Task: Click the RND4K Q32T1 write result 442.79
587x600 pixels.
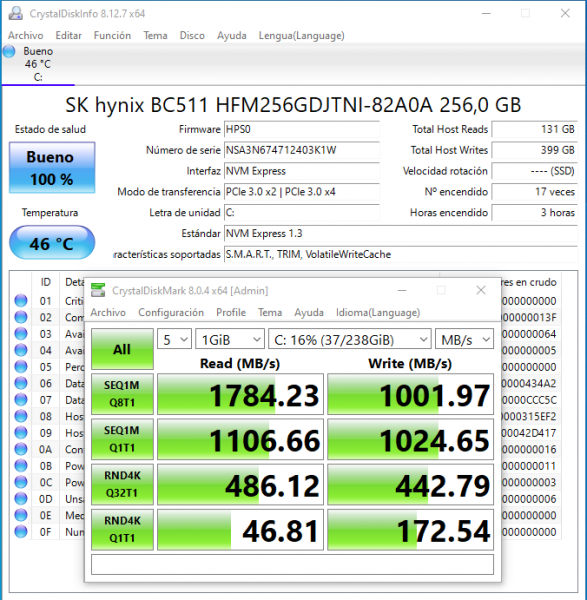Action: coord(411,485)
